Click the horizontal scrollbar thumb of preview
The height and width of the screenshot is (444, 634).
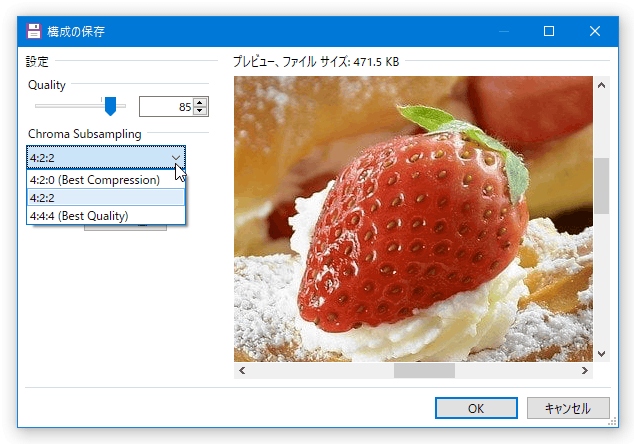pyautogui.click(x=424, y=370)
